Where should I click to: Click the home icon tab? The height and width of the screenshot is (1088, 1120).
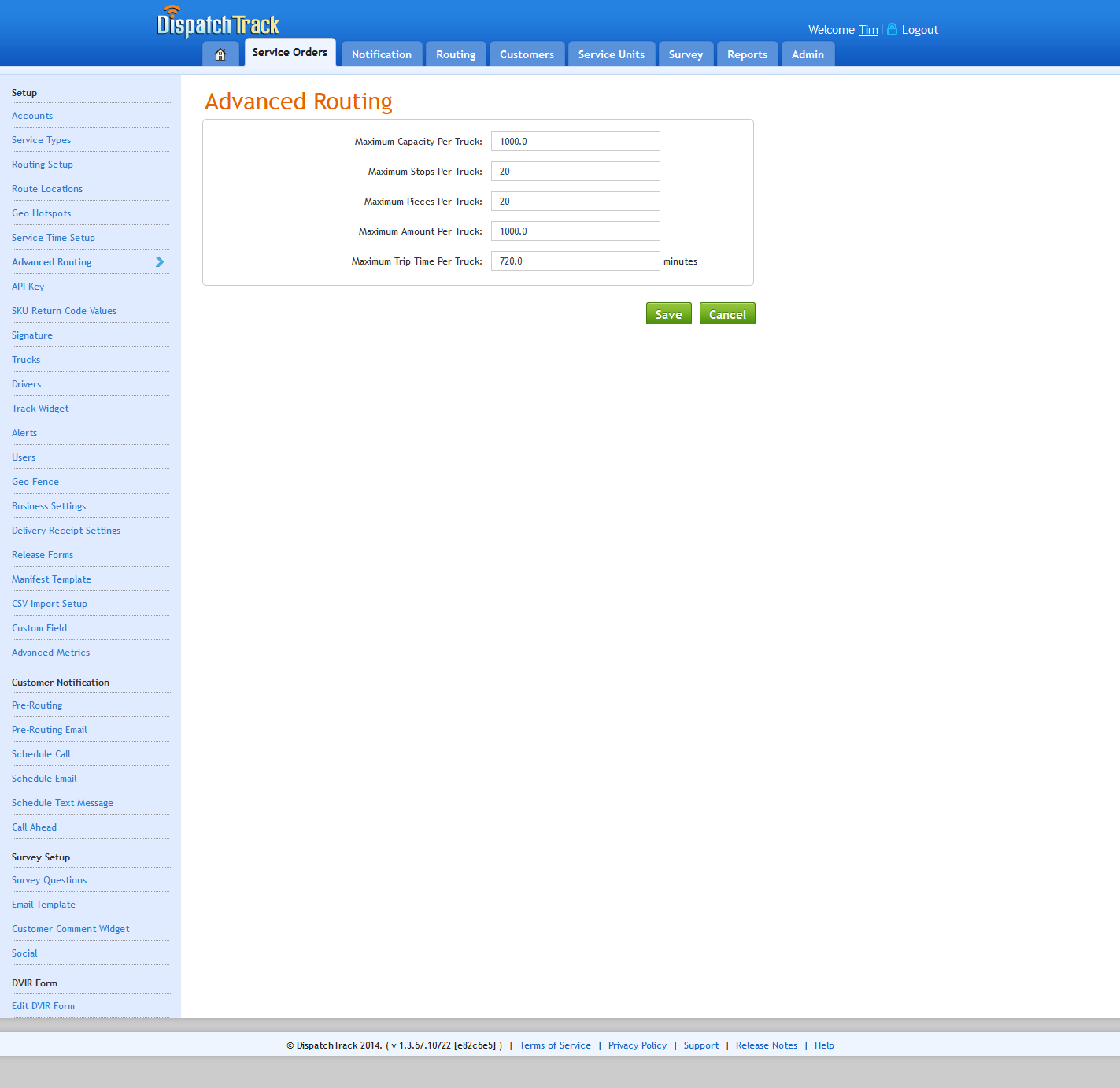pyautogui.click(x=220, y=54)
